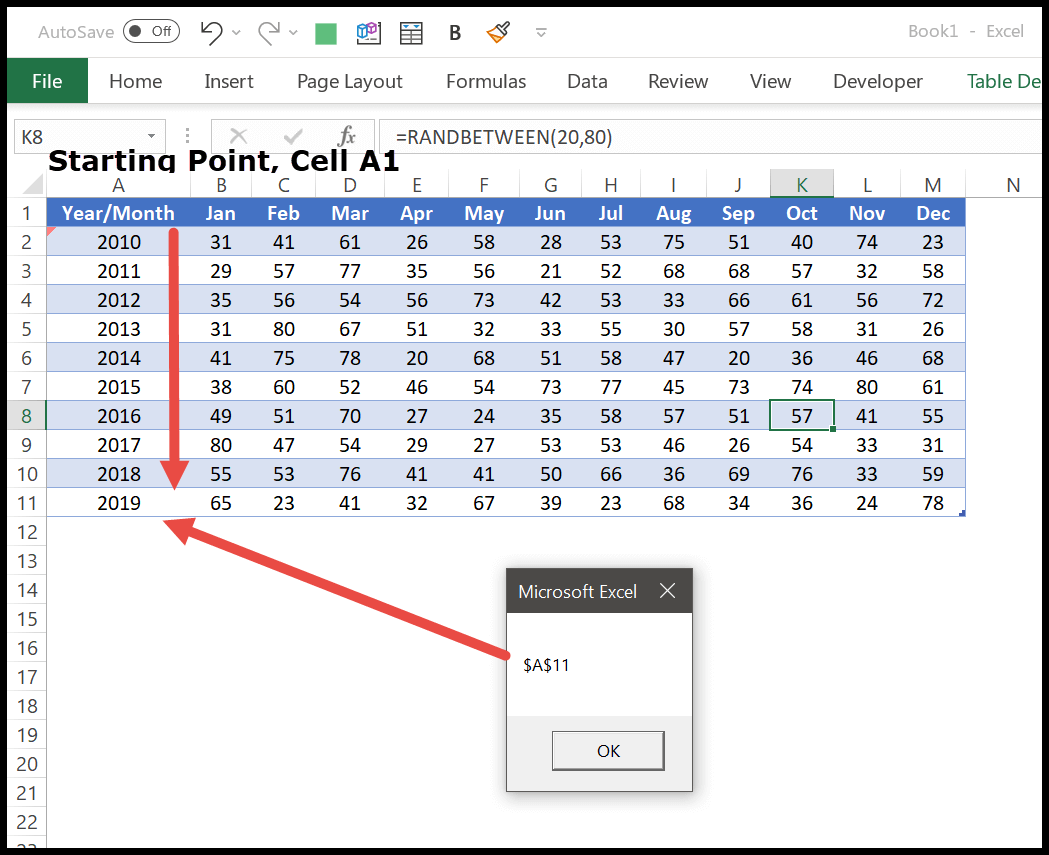Switch to the Formulas tab

485,81
